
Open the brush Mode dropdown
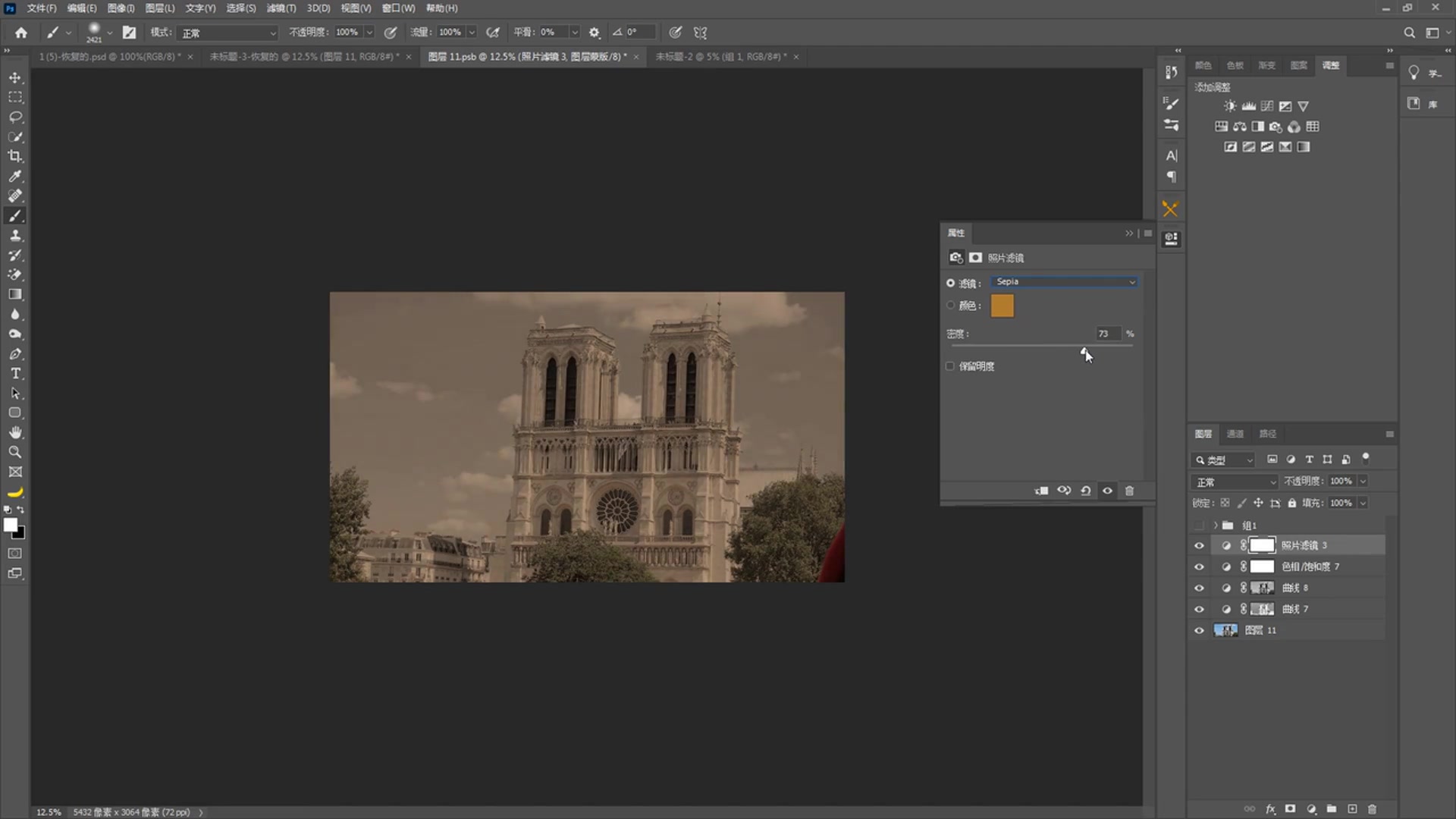[x=228, y=33]
